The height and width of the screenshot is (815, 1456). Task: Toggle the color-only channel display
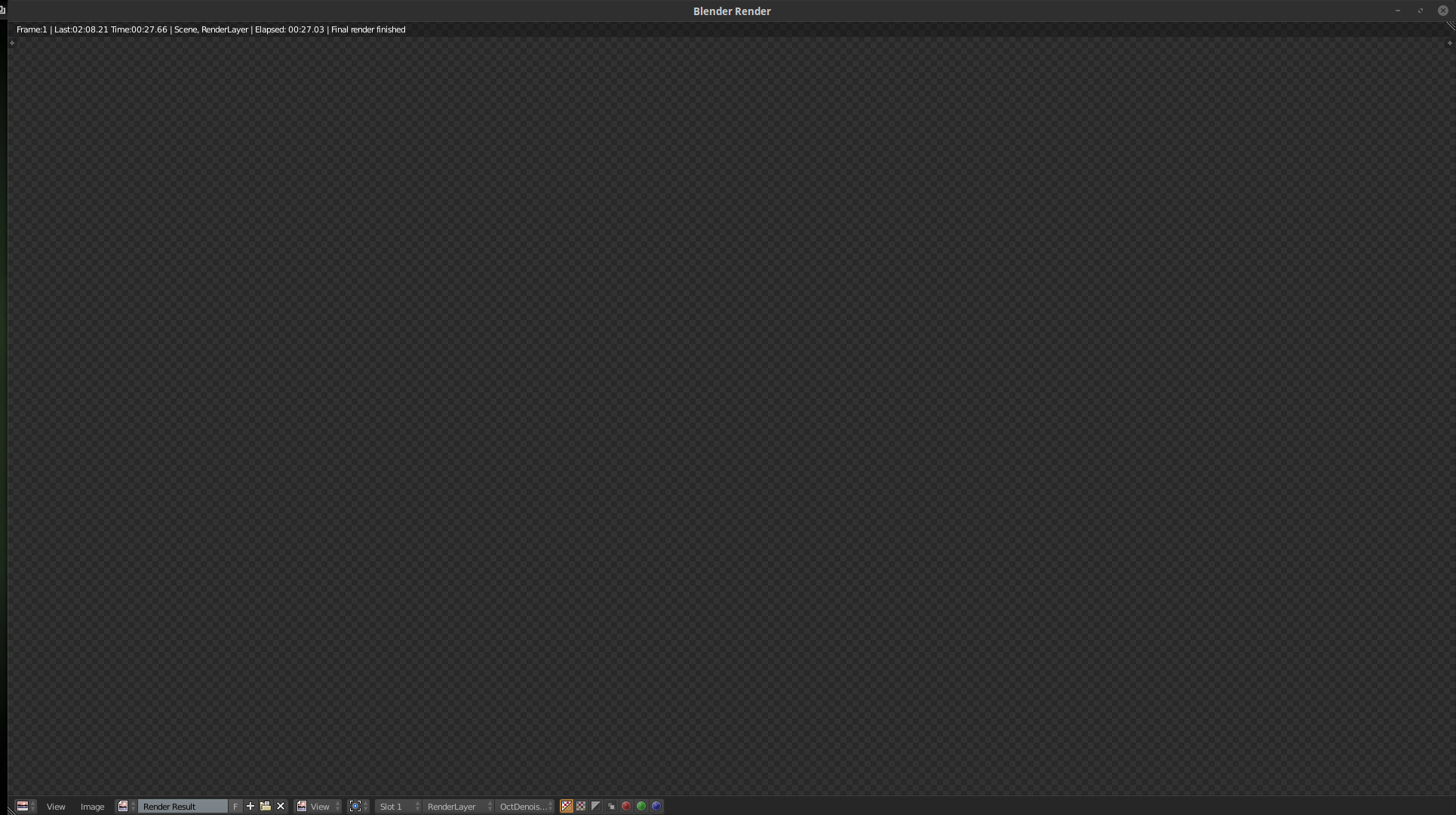[581, 806]
